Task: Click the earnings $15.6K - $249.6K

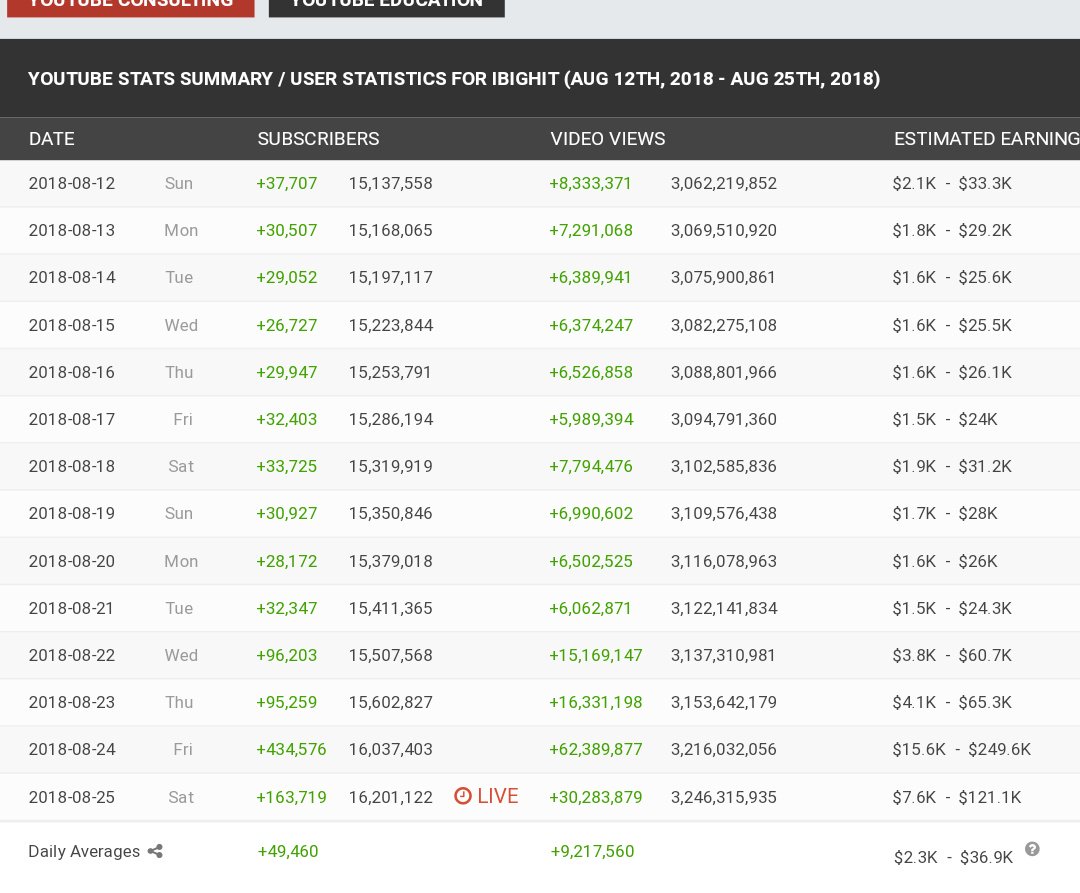Action: click(962, 749)
